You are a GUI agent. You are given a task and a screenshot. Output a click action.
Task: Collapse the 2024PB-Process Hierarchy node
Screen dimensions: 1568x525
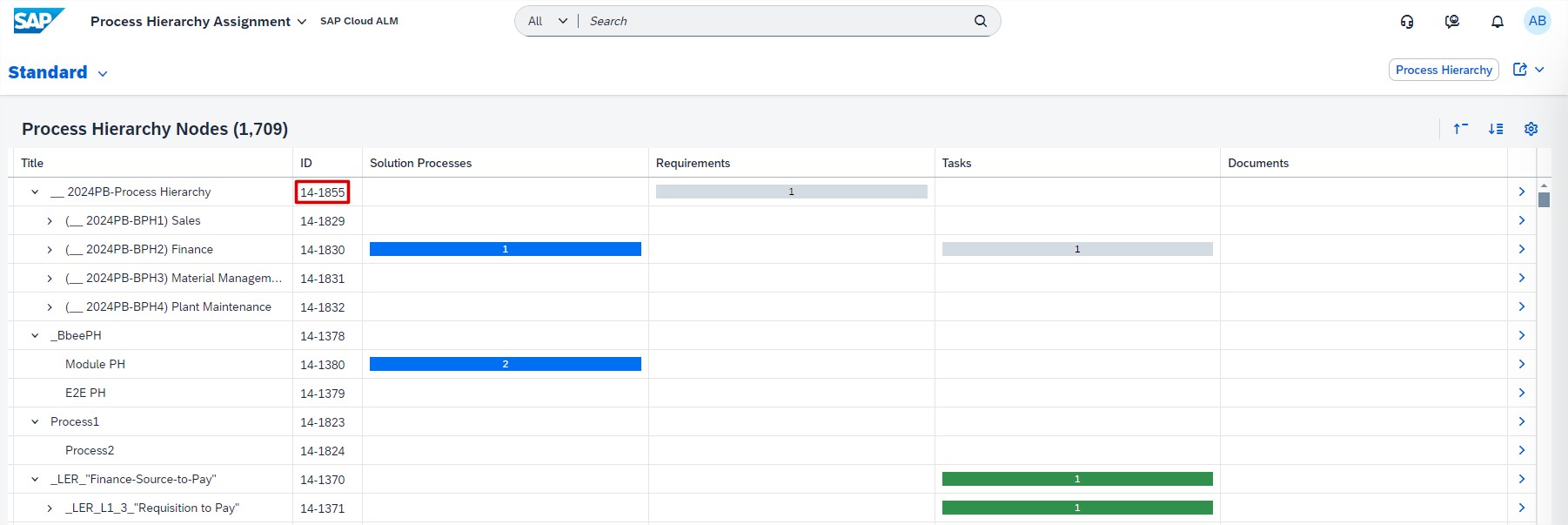[35, 192]
